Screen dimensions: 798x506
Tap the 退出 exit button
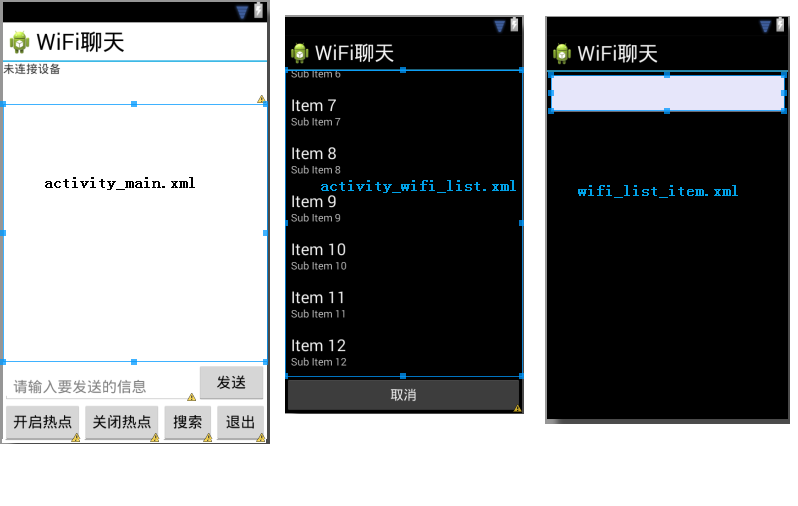coord(240,422)
